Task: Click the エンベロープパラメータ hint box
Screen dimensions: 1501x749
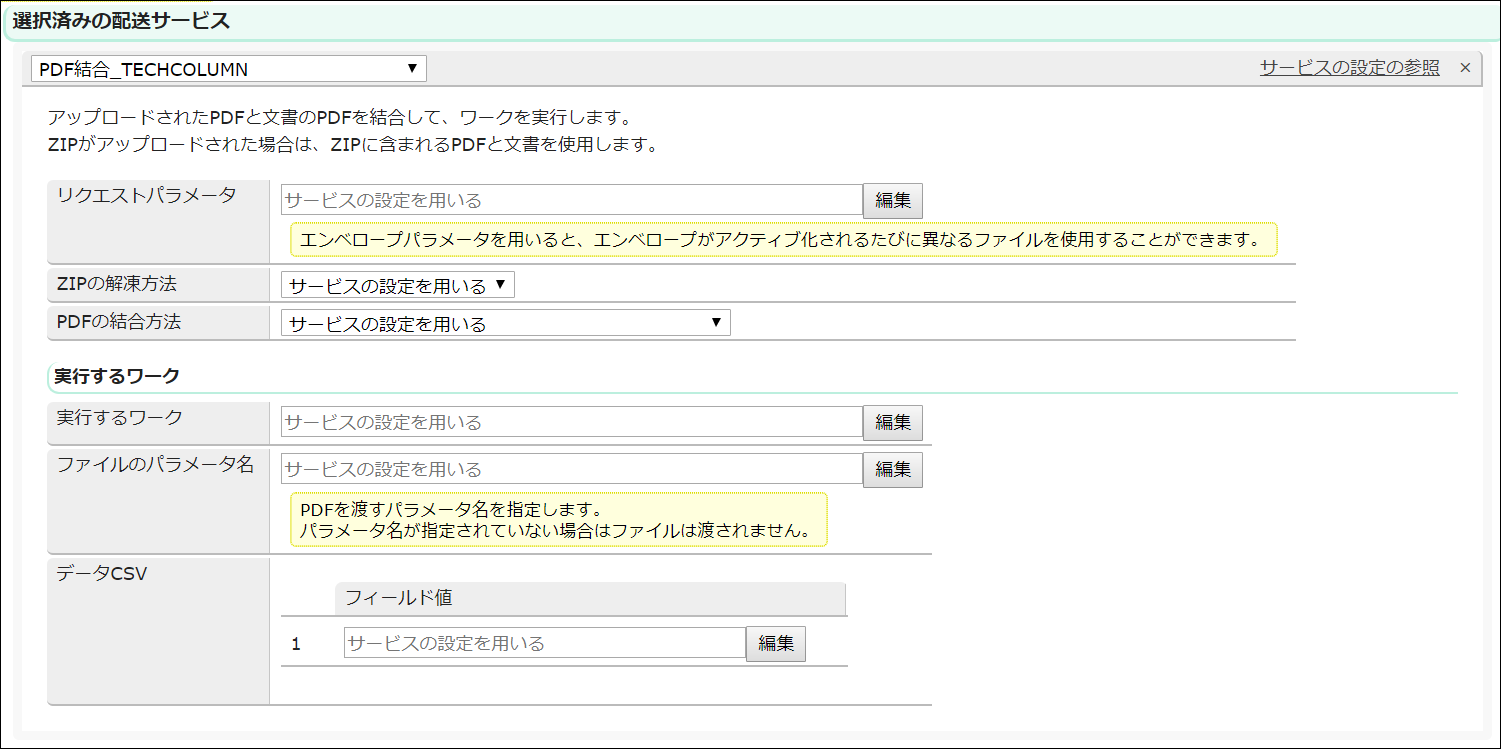Action: (x=783, y=240)
